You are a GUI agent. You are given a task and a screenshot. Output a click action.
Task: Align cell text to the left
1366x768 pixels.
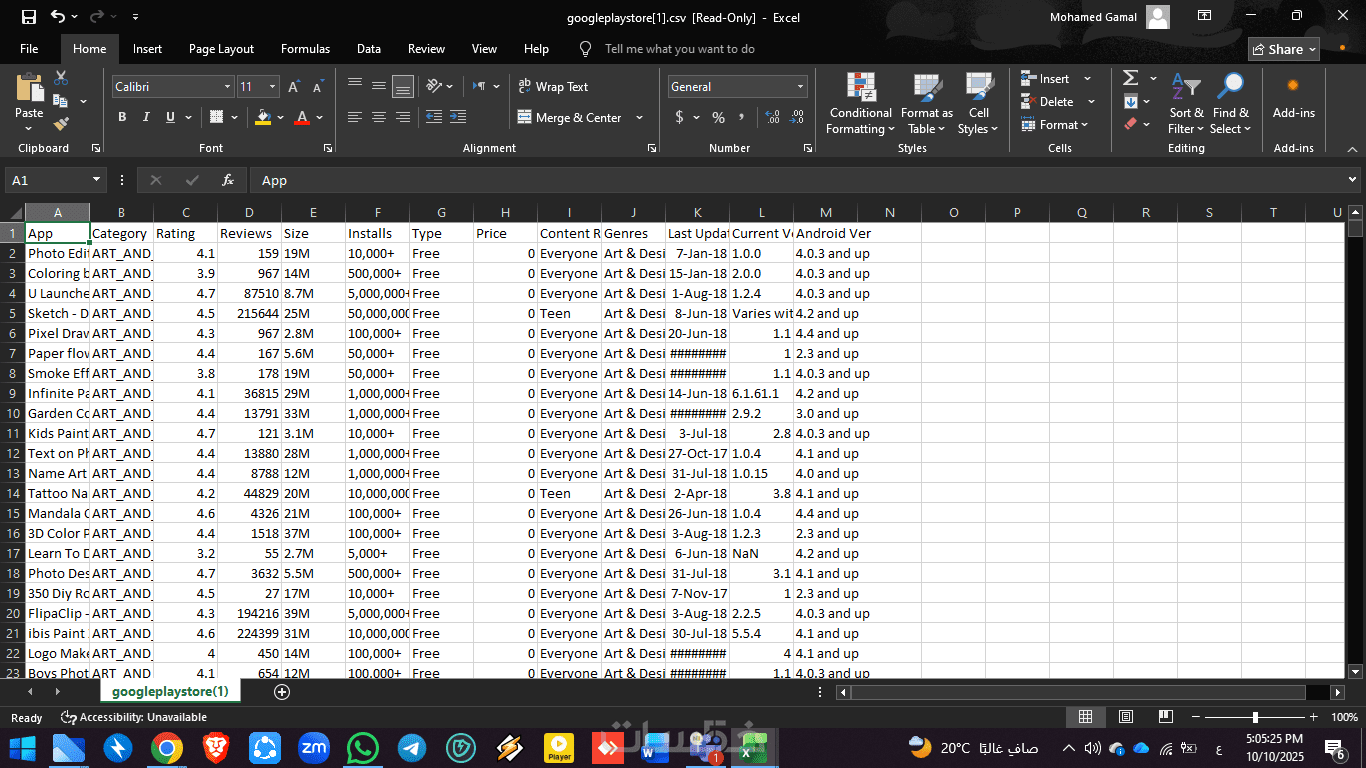354,117
